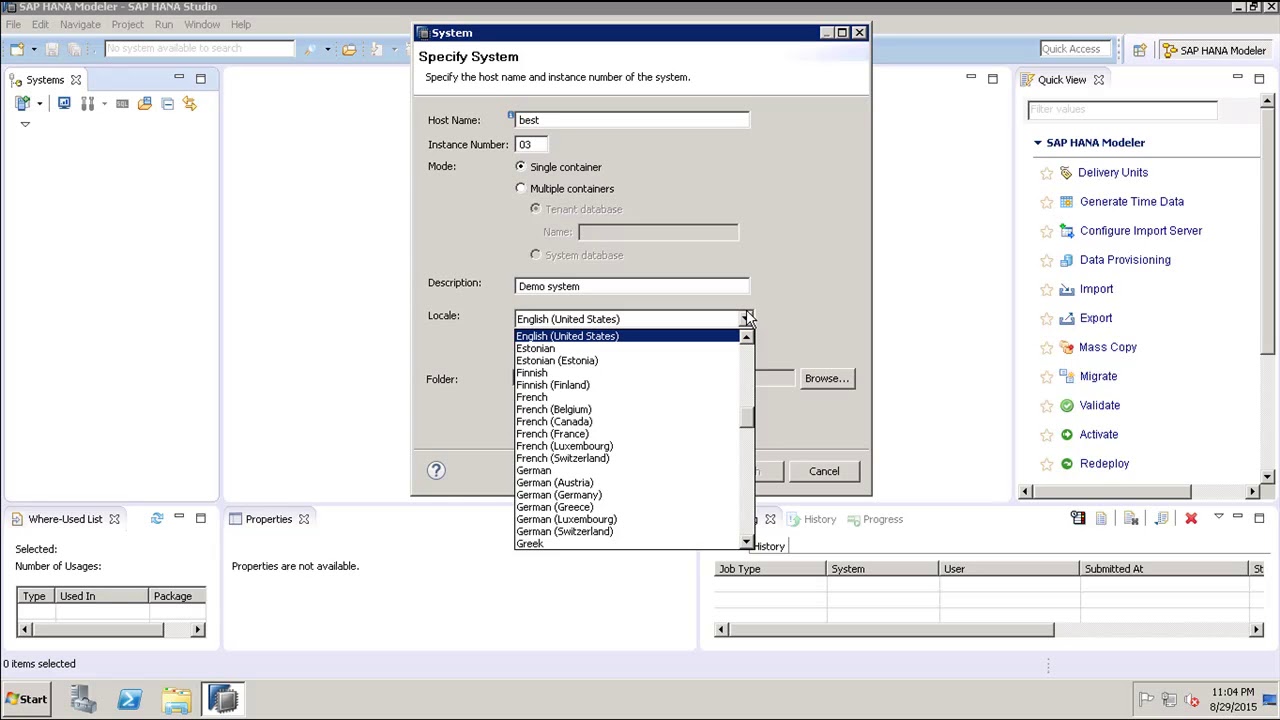Open the Window menu
1280x720 pixels.
click(202, 24)
